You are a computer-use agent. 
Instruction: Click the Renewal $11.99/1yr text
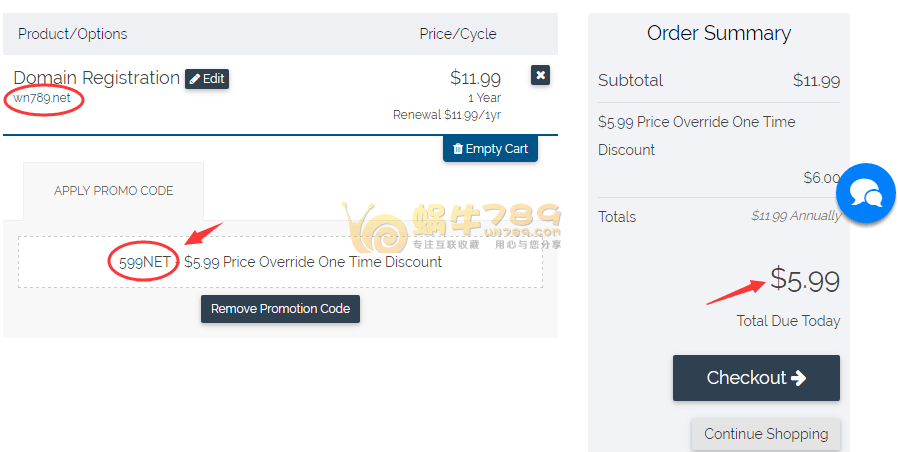click(x=447, y=115)
